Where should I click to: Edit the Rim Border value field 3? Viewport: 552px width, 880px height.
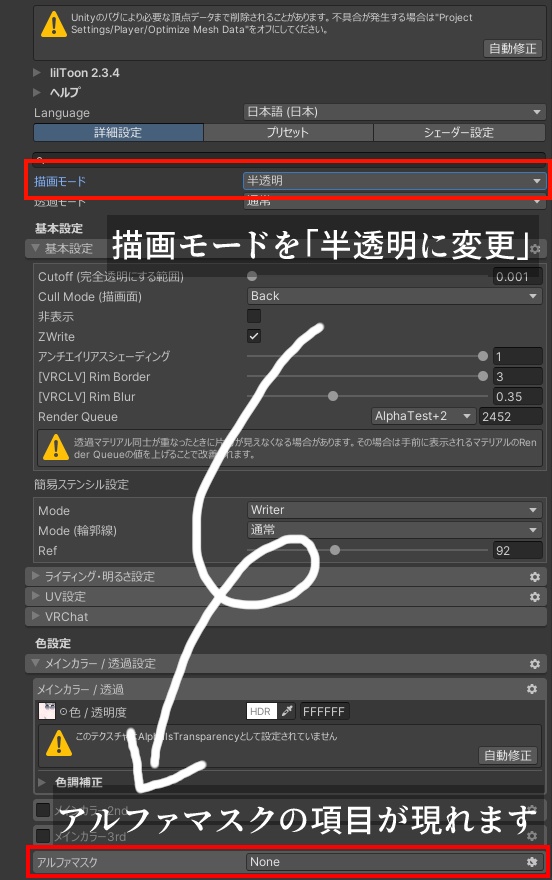point(517,377)
